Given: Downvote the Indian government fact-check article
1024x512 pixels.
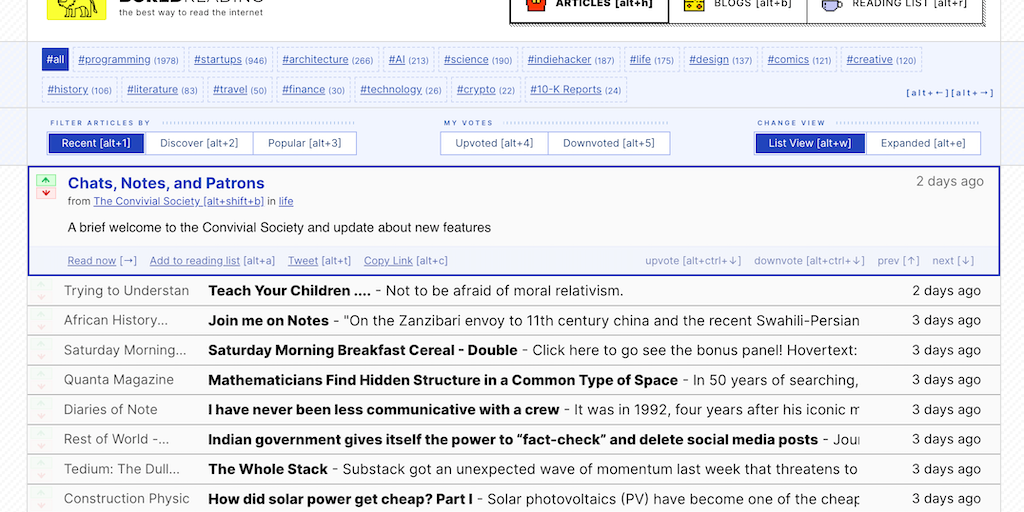Looking at the screenshot, I should click(41, 445).
